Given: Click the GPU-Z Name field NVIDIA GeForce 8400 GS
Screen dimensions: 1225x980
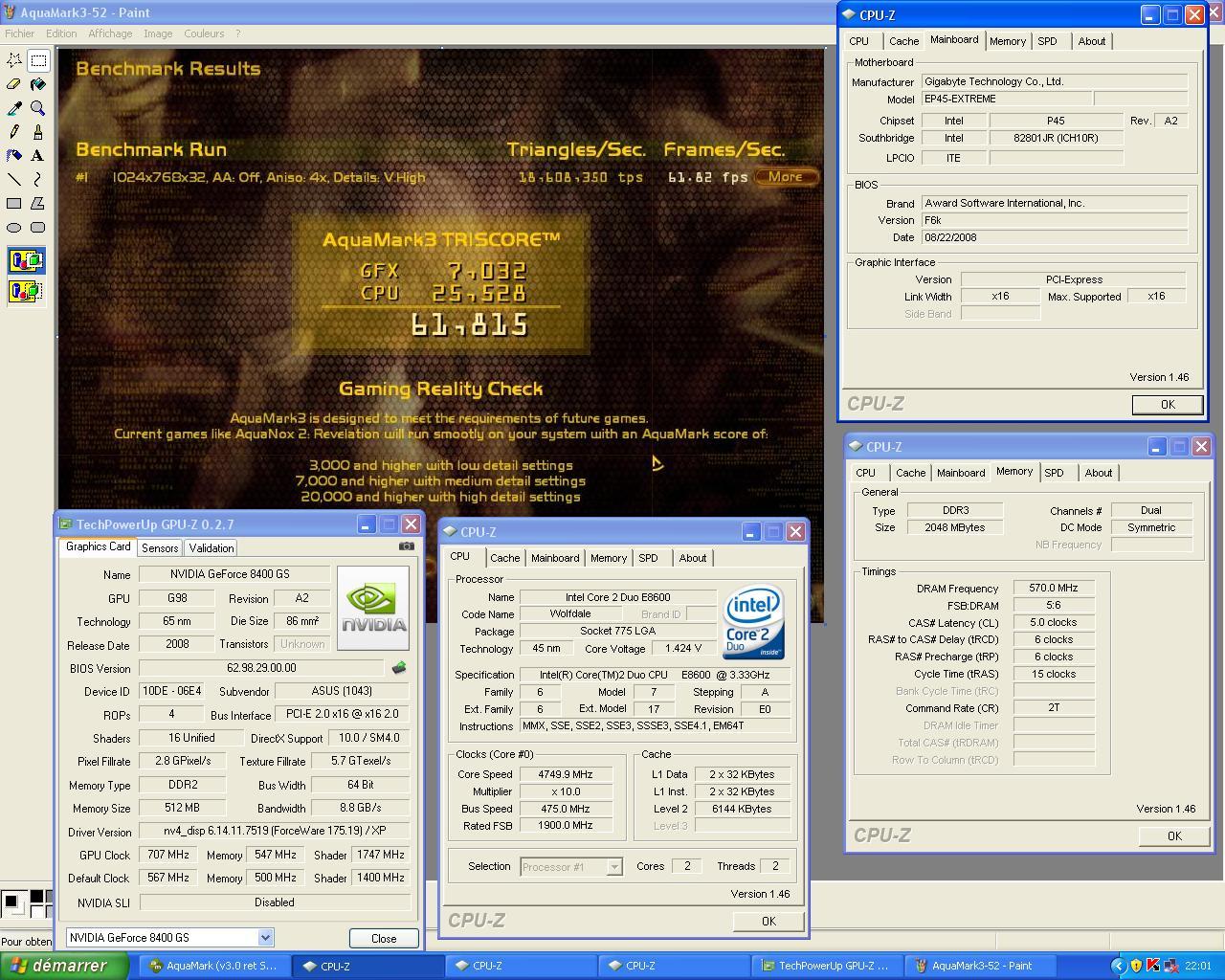Looking at the screenshot, I should 234,574.
